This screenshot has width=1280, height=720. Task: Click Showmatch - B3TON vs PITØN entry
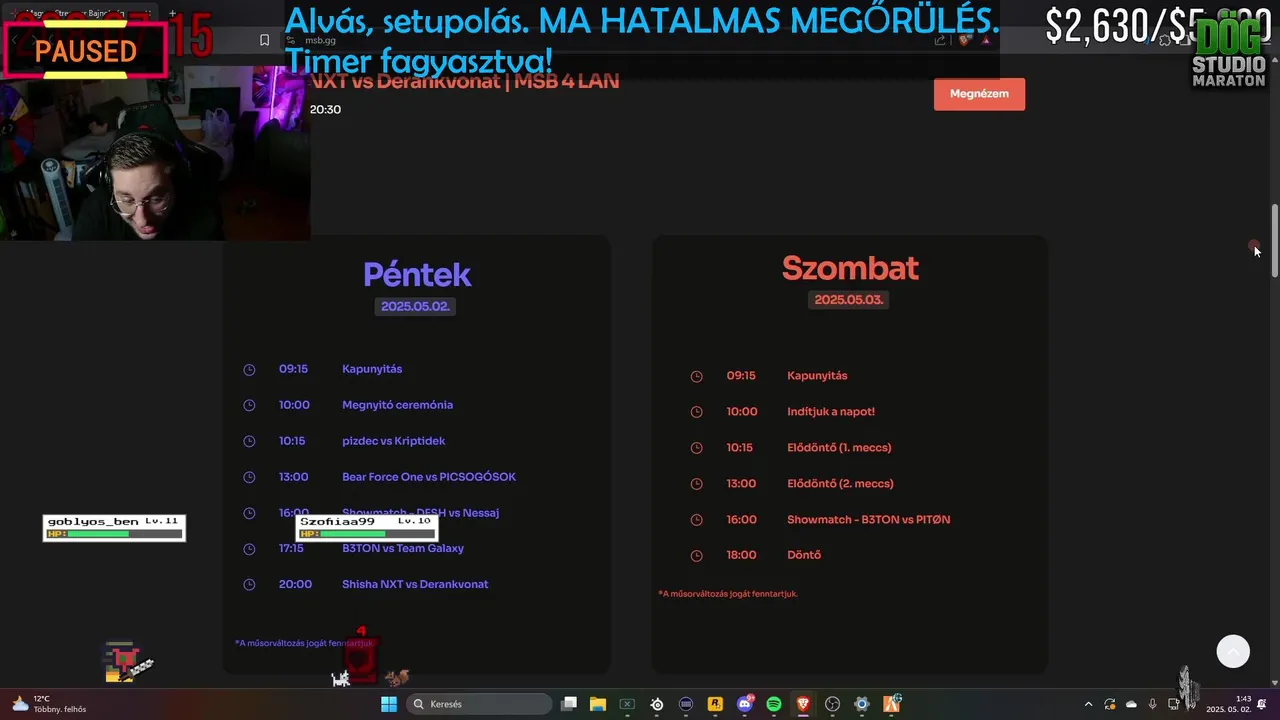pyautogui.click(x=869, y=520)
